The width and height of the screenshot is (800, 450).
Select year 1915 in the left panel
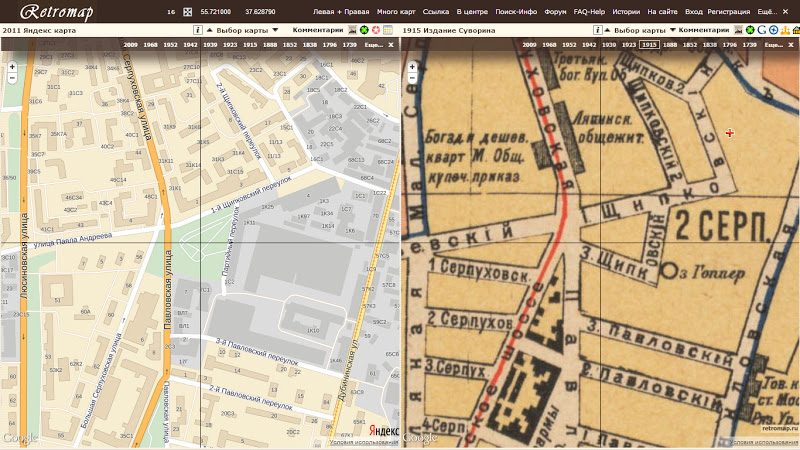point(250,45)
